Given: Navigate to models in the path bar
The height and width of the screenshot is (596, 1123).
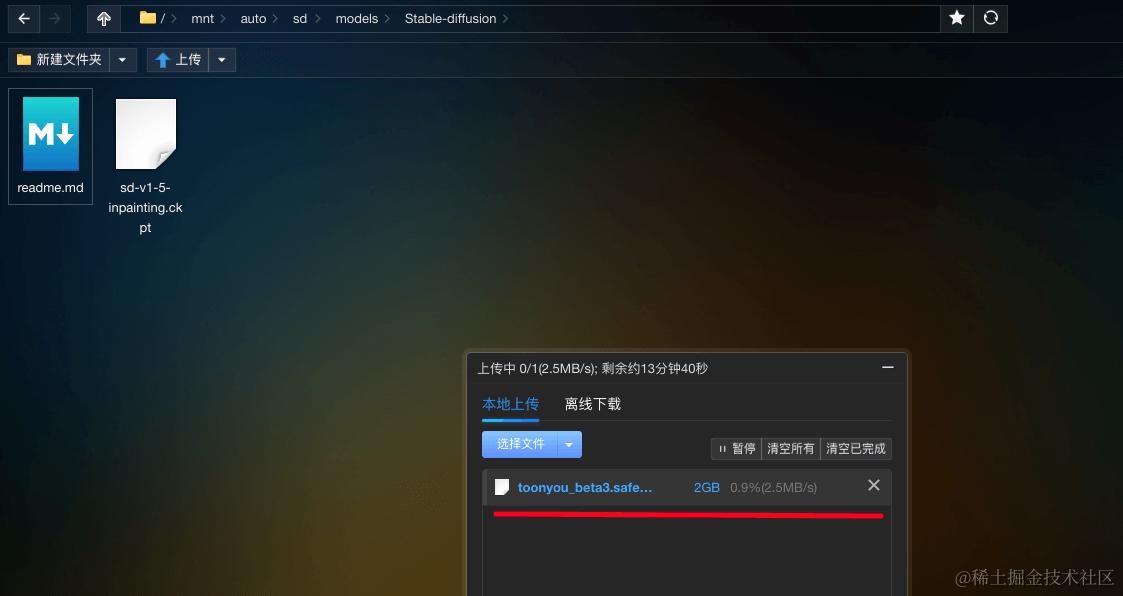Looking at the screenshot, I should [x=357, y=19].
